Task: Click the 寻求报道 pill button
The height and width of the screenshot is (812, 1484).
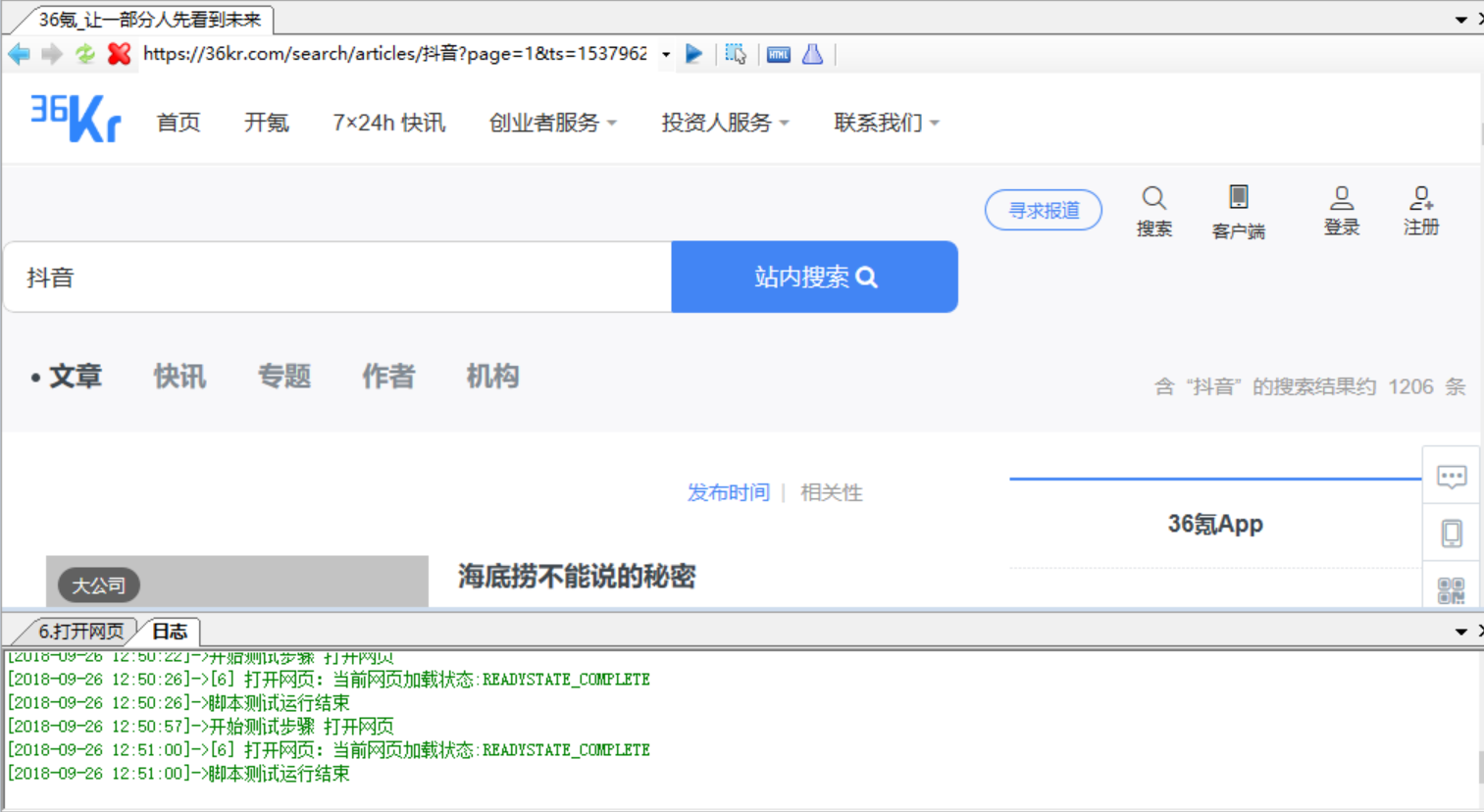Action: pyautogui.click(x=1044, y=210)
